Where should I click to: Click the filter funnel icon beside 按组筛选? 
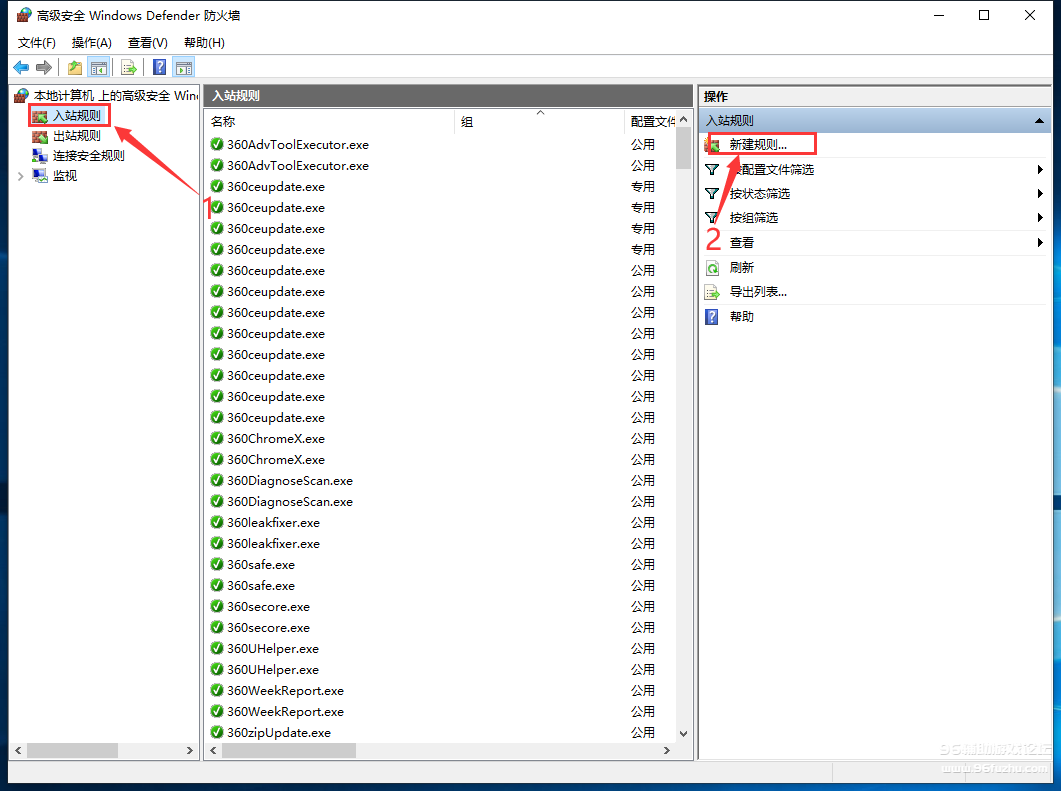713,218
